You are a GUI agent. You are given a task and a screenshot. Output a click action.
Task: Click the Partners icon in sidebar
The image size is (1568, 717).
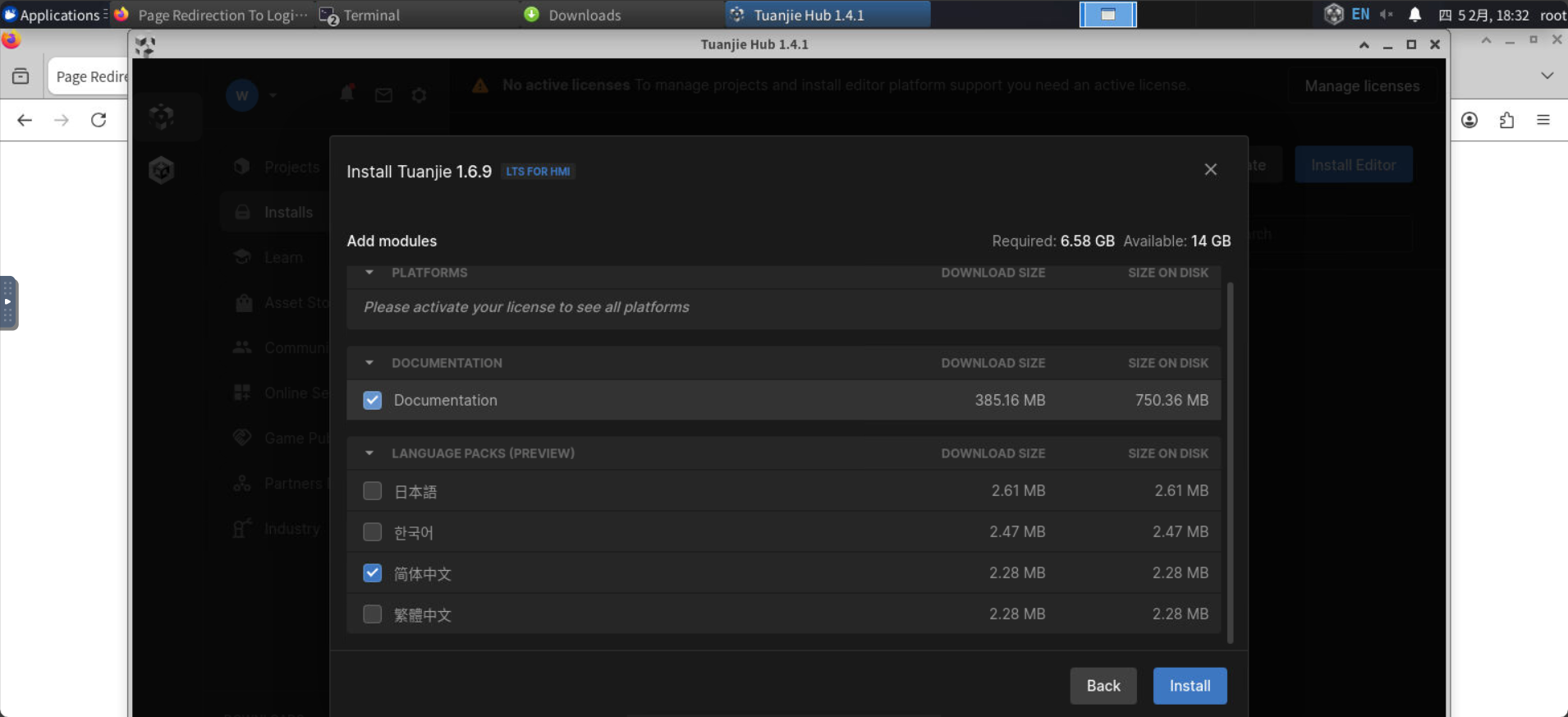pos(242,483)
